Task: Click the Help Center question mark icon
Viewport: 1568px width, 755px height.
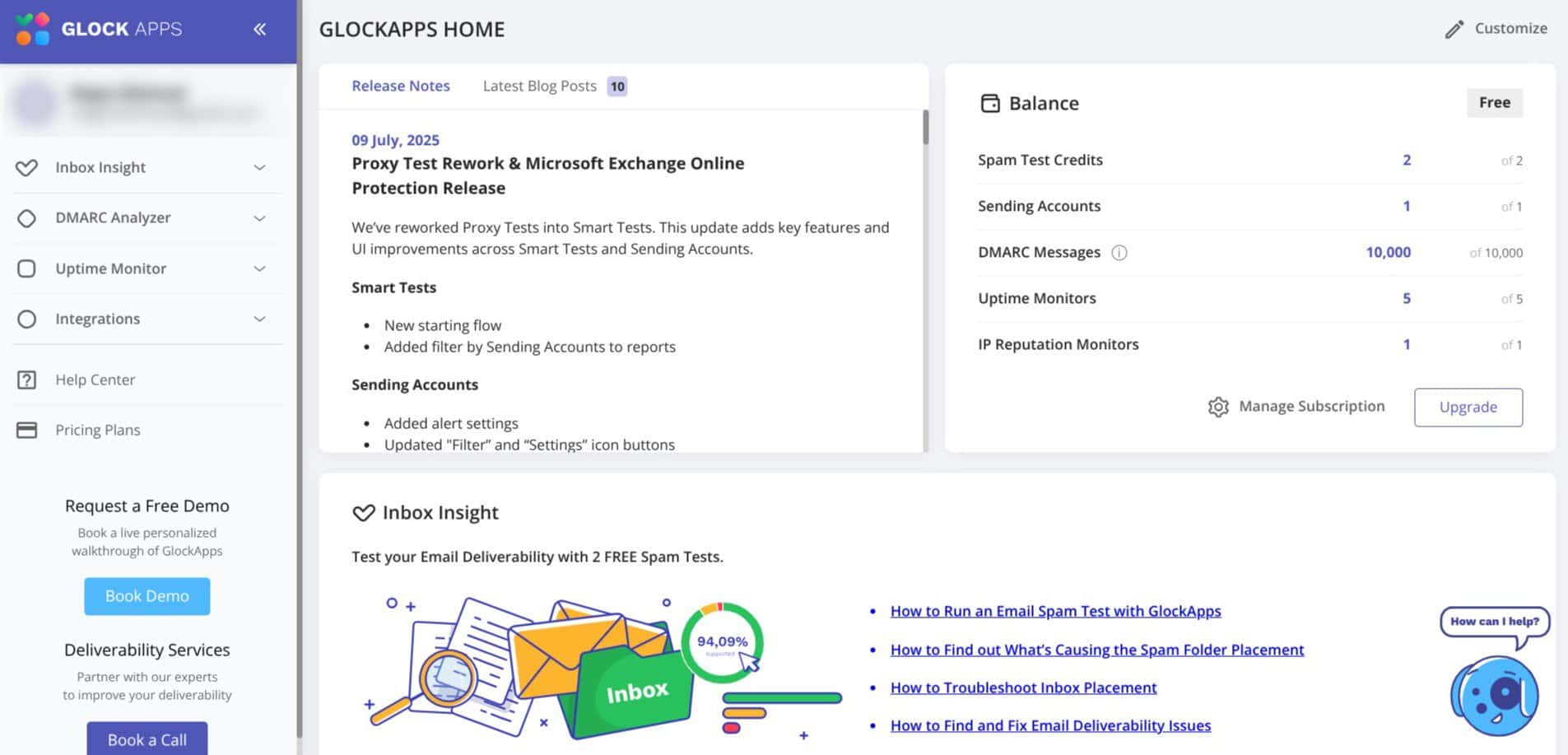Action: (x=26, y=380)
